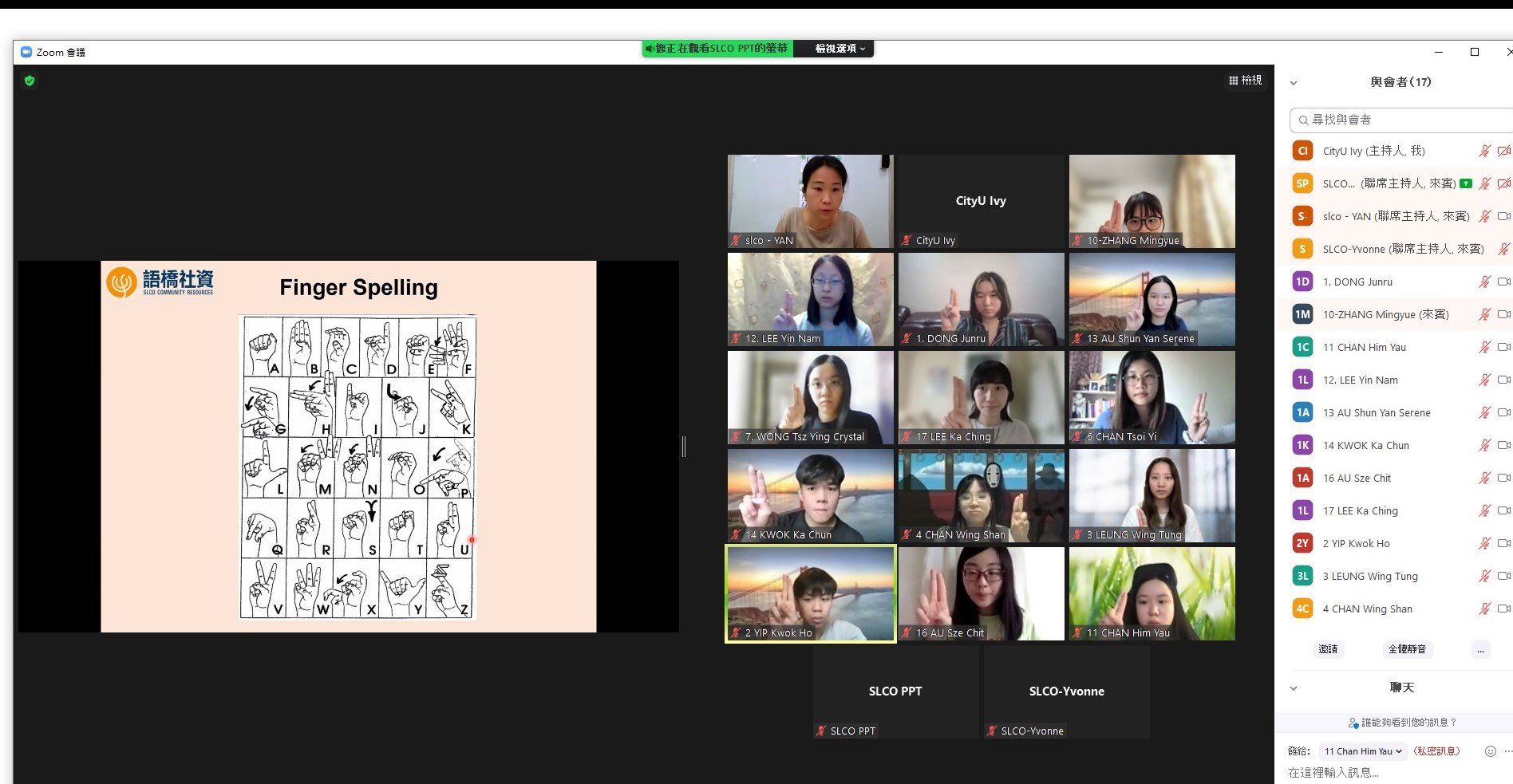Open the participants more options ellipsis button
The image size is (1513, 784).
[x=1480, y=649]
